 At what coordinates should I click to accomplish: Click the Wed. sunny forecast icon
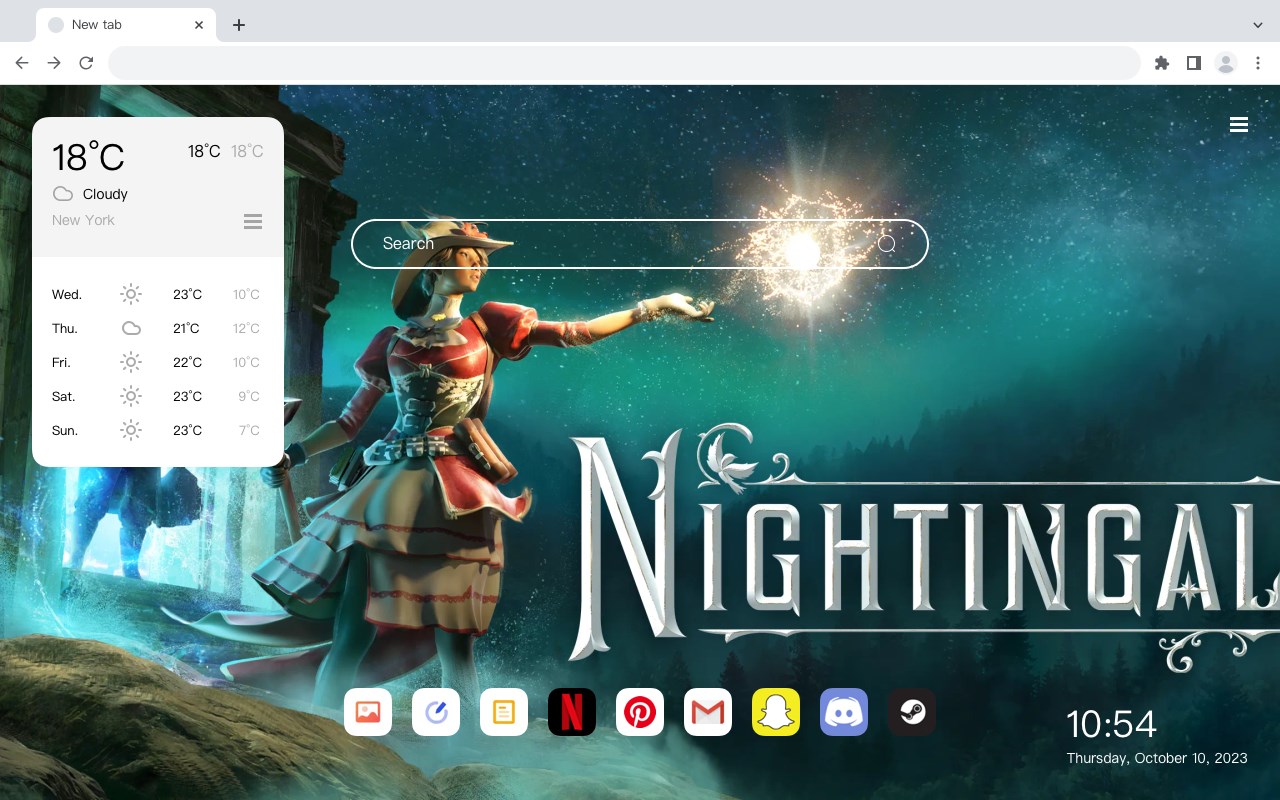[131, 294]
